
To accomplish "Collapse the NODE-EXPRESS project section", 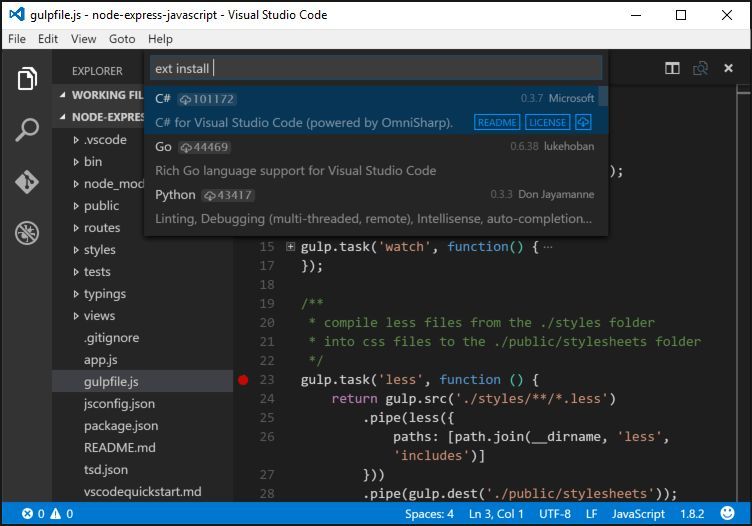I will coord(63,117).
